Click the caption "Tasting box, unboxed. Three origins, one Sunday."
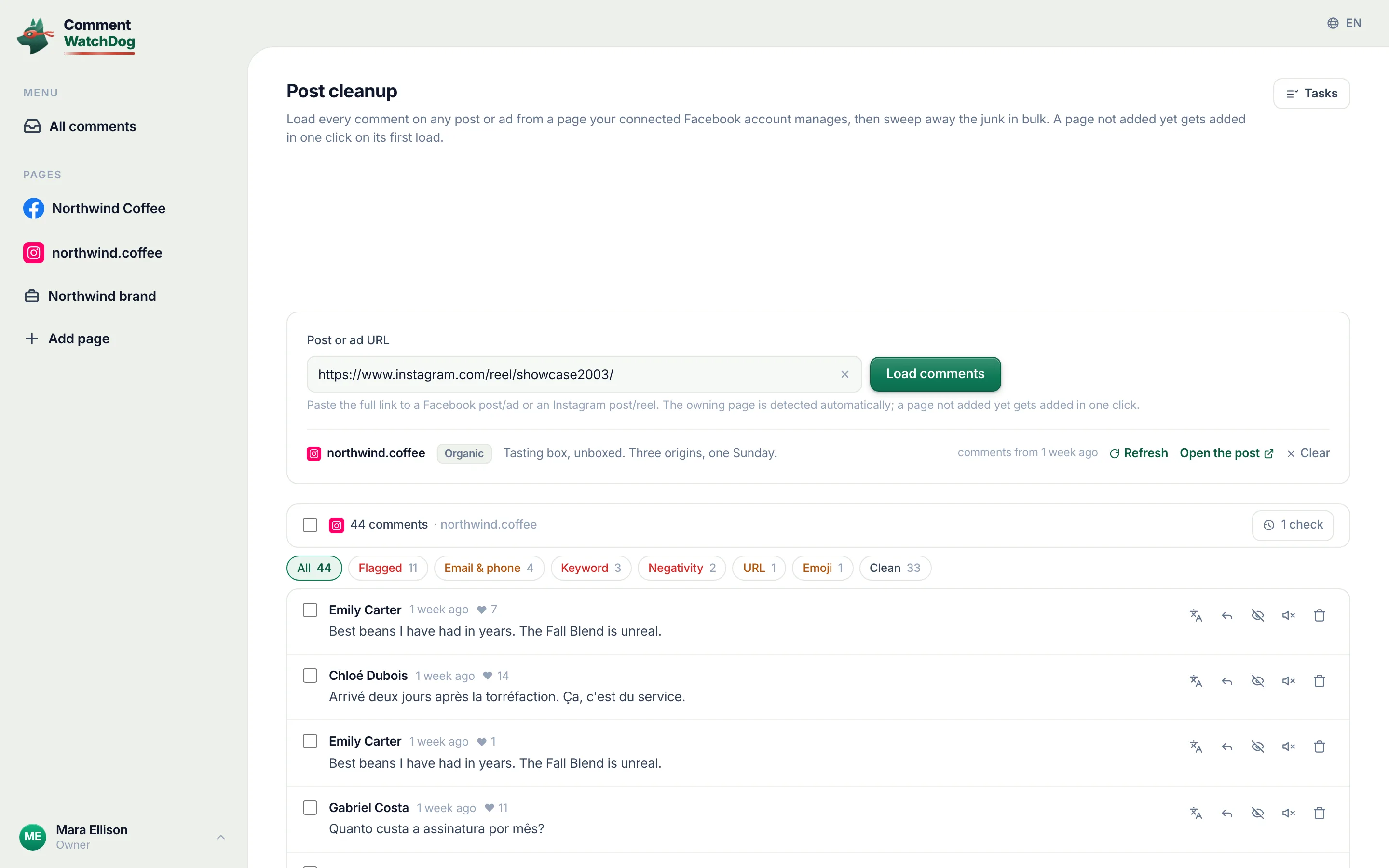The image size is (1389, 868). pyautogui.click(x=640, y=453)
